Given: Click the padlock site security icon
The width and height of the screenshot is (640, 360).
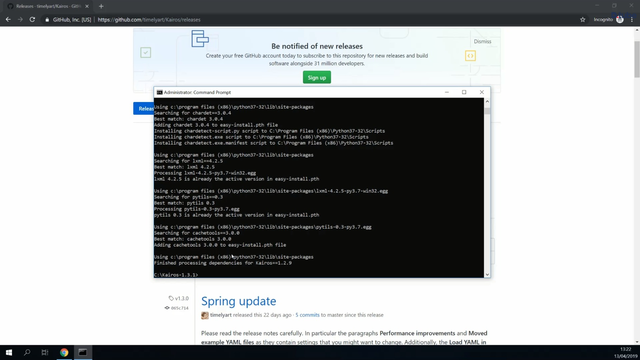Looking at the screenshot, I should click(47, 20).
